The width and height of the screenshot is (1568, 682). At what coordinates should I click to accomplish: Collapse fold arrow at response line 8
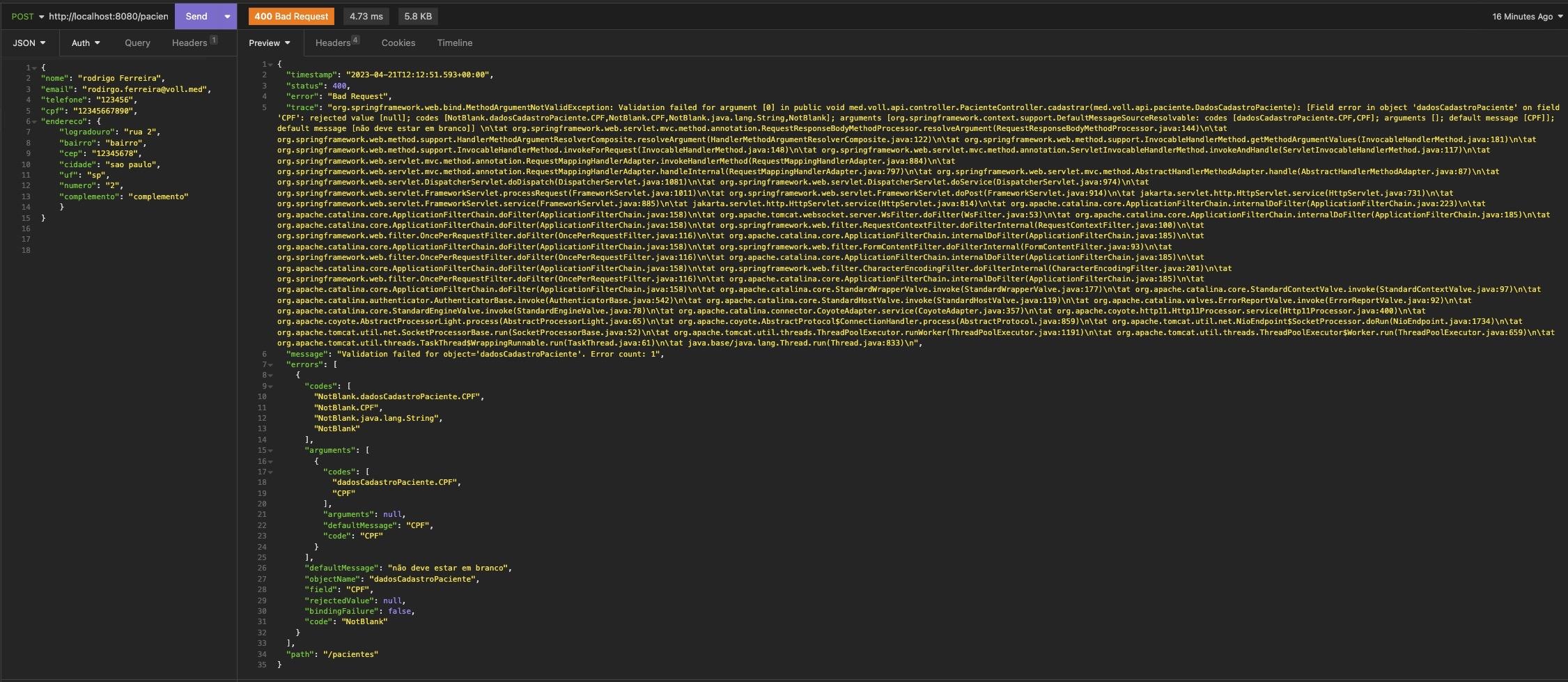click(270, 375)
